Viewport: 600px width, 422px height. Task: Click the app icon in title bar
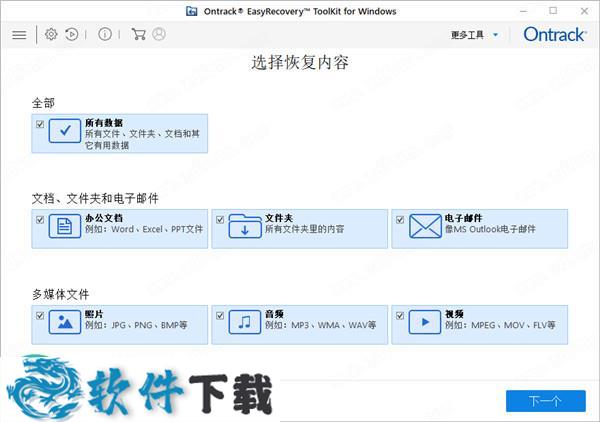192,11
